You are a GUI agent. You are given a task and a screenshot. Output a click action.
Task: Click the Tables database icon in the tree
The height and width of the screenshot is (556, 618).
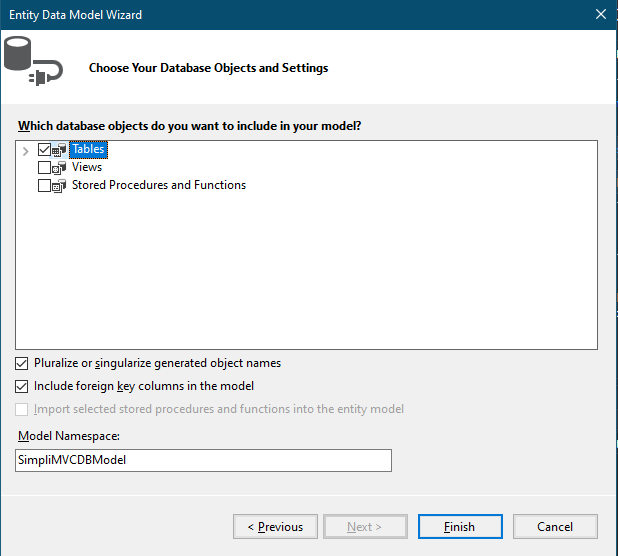59,150
